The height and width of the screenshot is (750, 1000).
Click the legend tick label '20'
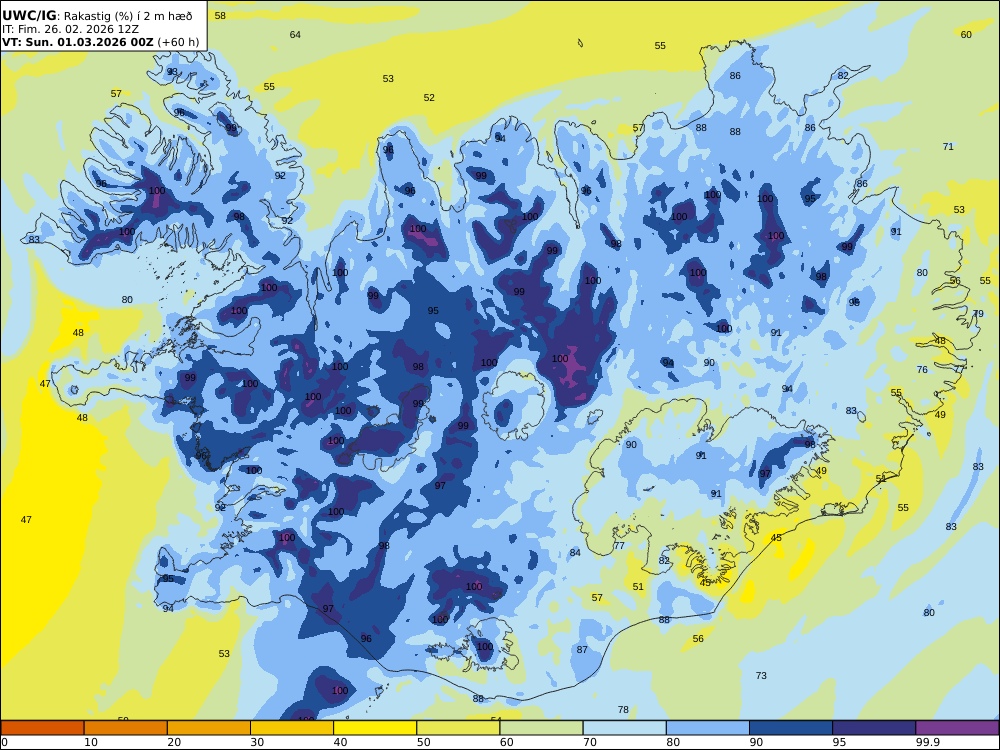point(174,742)
